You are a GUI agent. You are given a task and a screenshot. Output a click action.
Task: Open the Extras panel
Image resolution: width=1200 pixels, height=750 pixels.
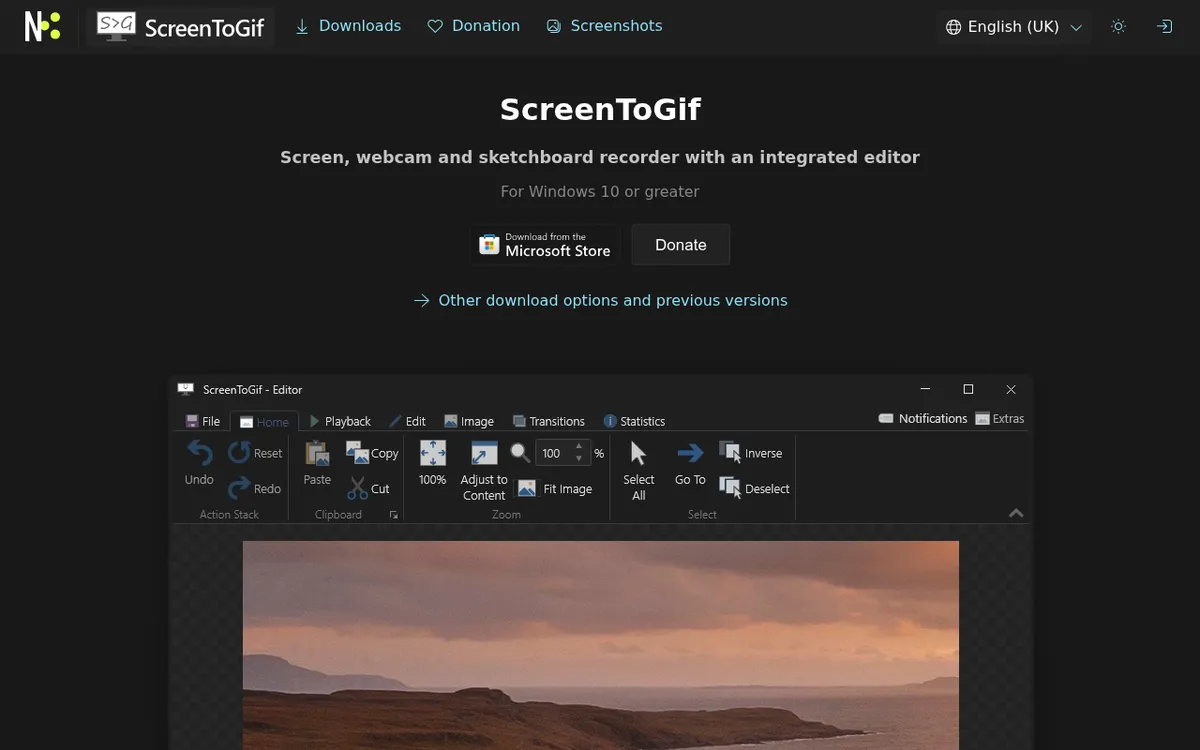pyautogui.click(x=999, y=419)
